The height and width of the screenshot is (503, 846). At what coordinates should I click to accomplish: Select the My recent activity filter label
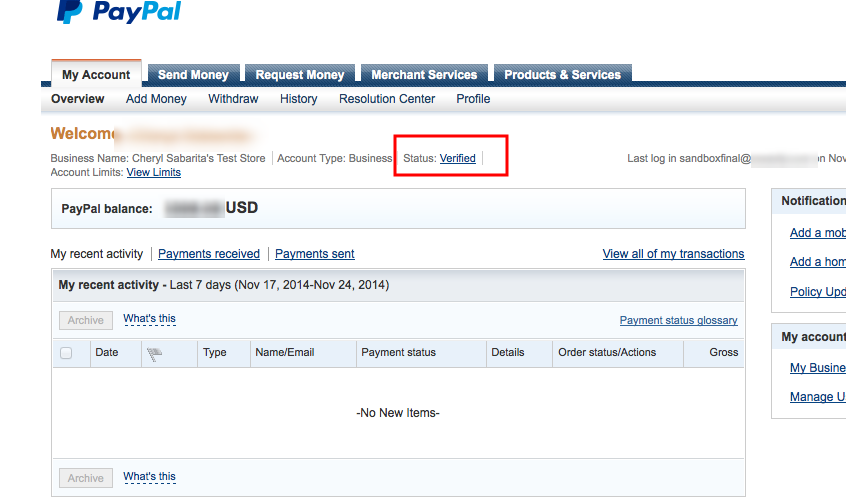pos(97,254)
